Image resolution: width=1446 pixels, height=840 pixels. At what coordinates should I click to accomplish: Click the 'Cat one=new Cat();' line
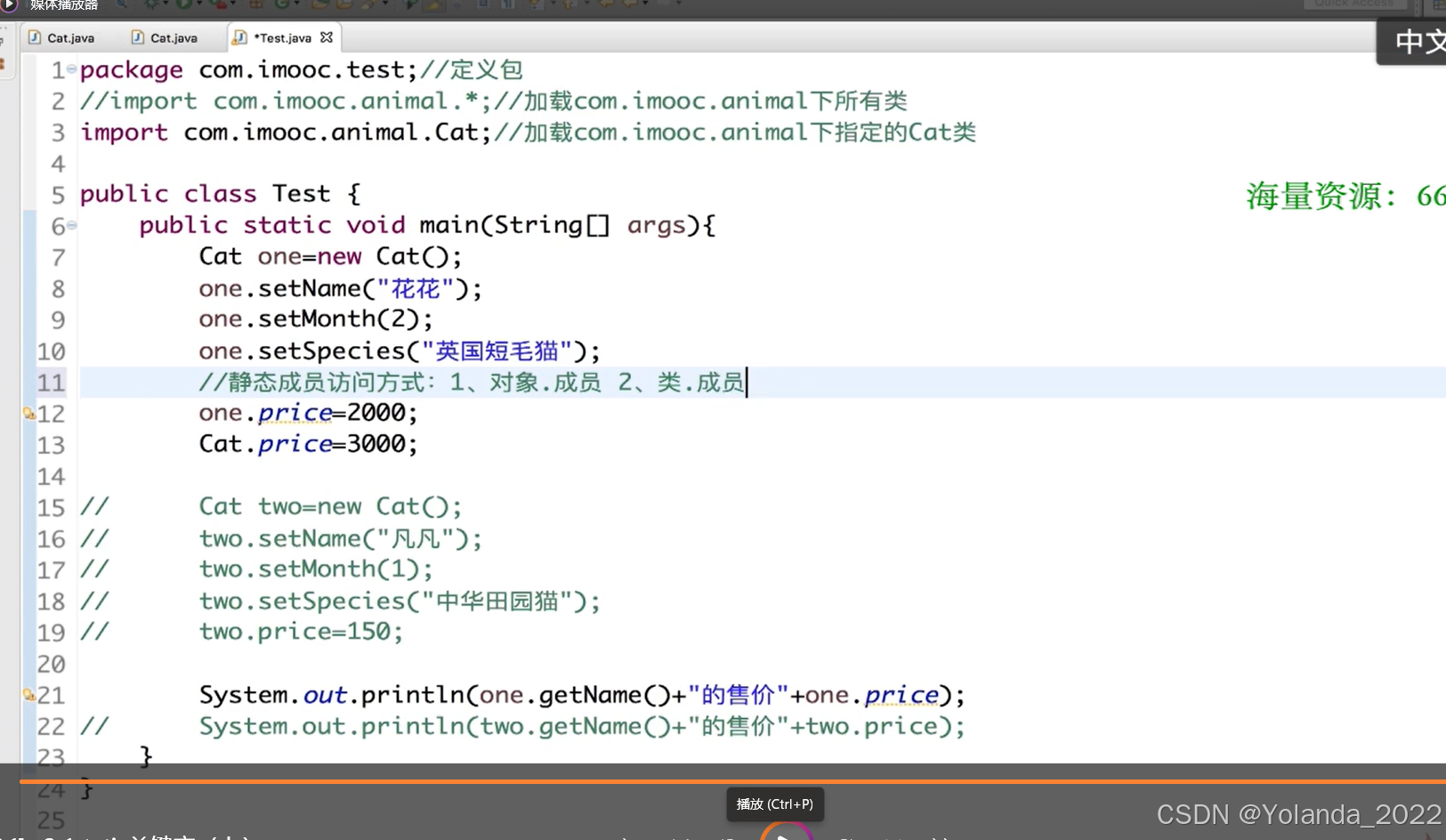[x=330, y=256]
